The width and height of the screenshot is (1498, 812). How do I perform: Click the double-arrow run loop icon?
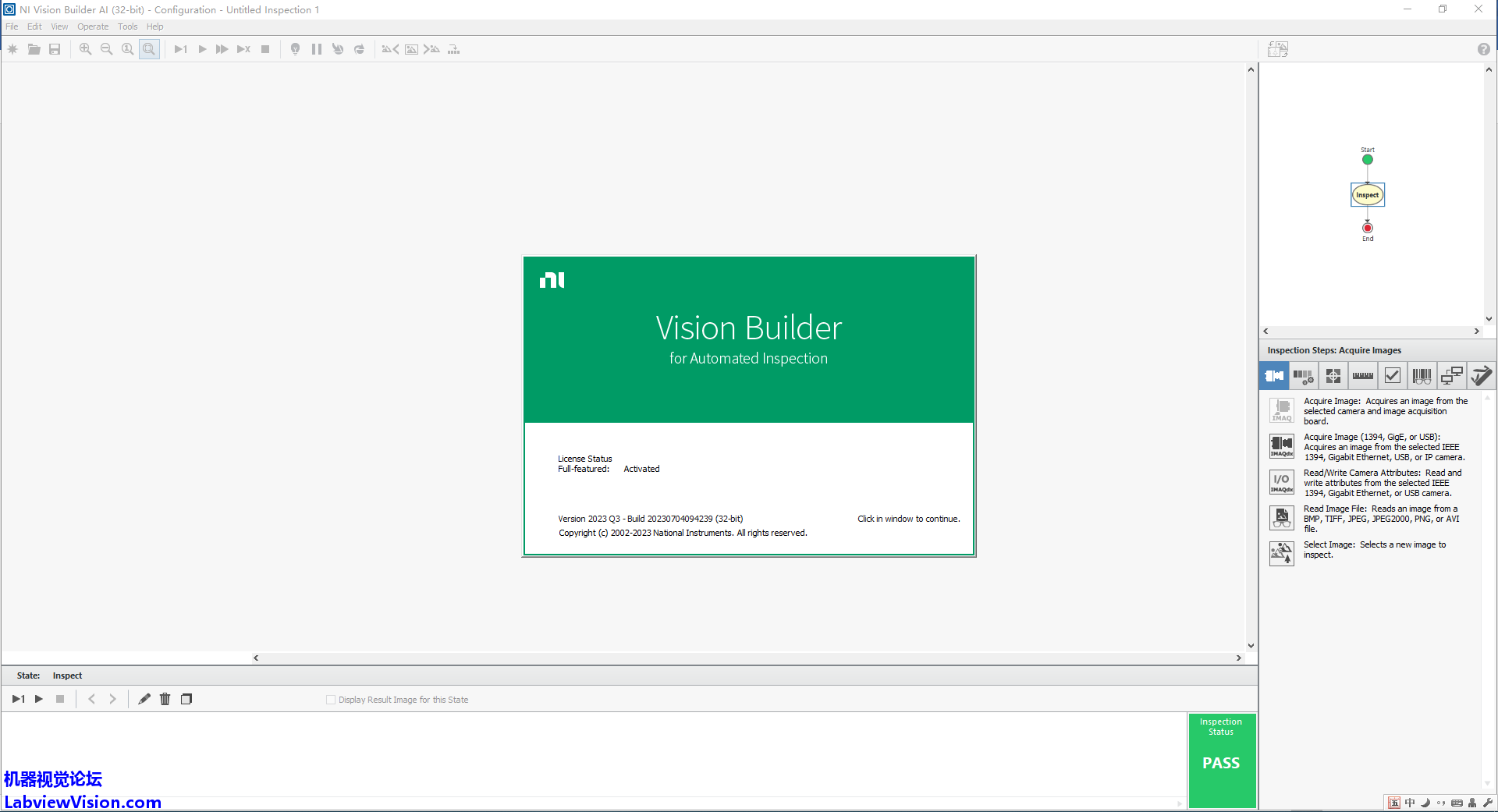[x=222, y=49]
